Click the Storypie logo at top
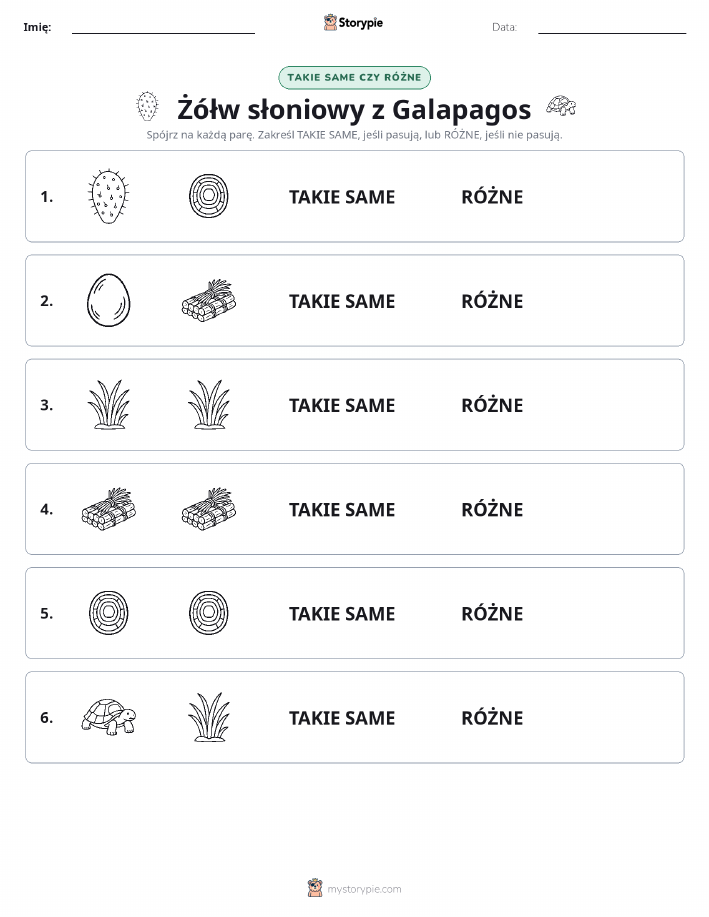The height and width of the screenshot is (917, 709). (353, 23)
